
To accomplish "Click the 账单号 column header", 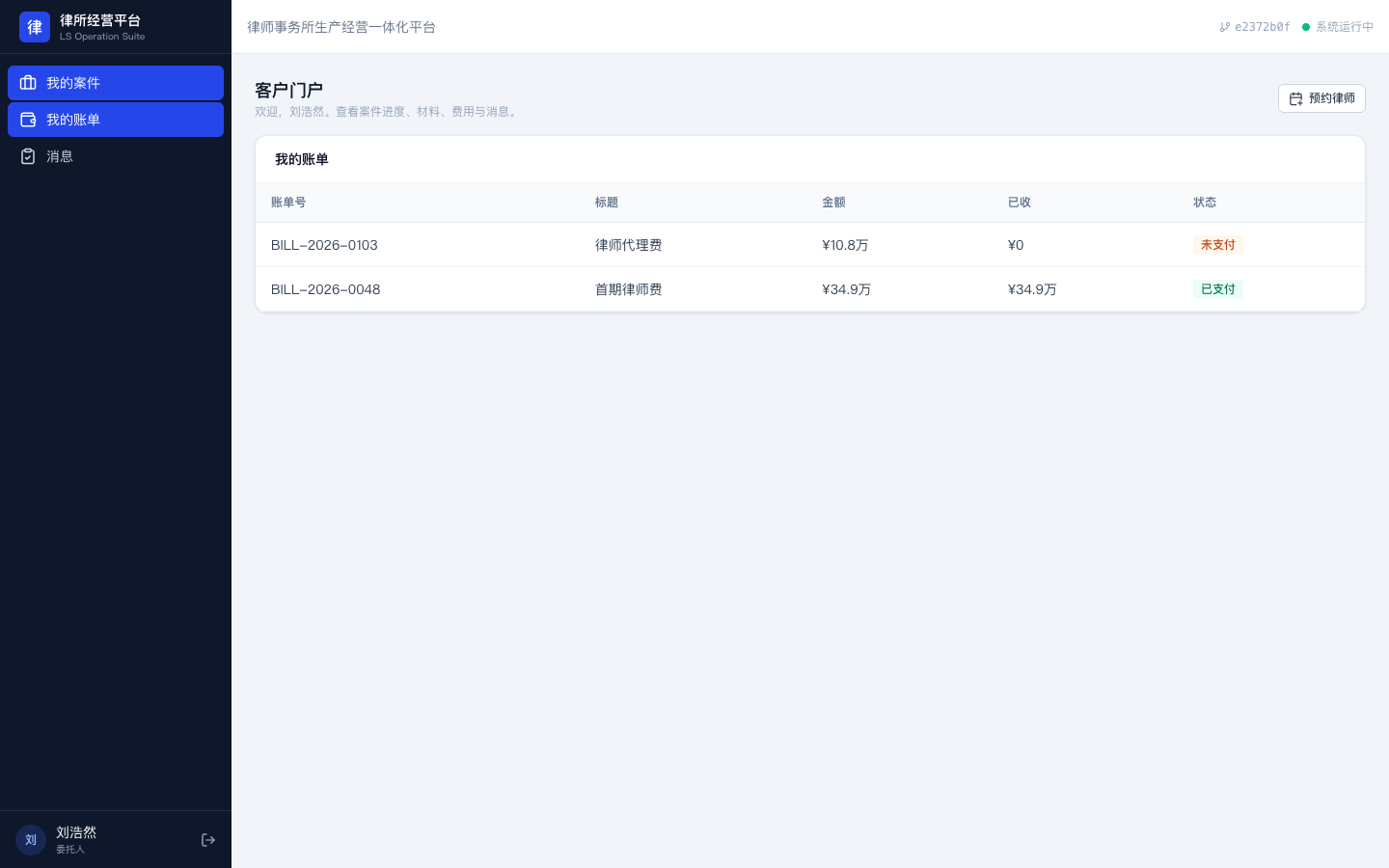I will click(288, 203).
